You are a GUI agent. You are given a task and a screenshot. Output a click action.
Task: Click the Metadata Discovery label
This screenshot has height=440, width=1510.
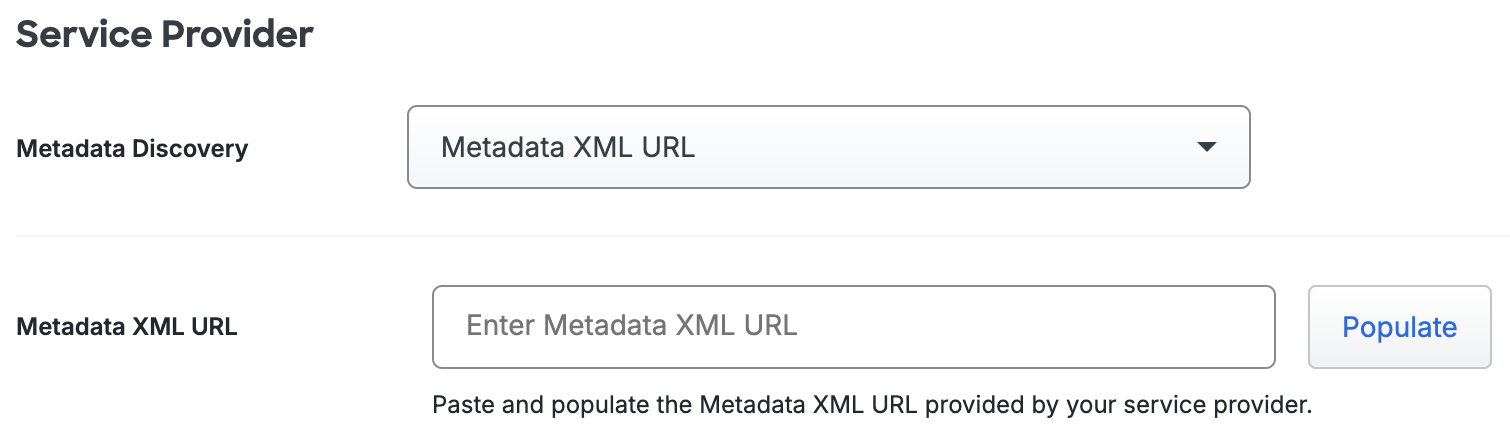click(x=132, y=149)
